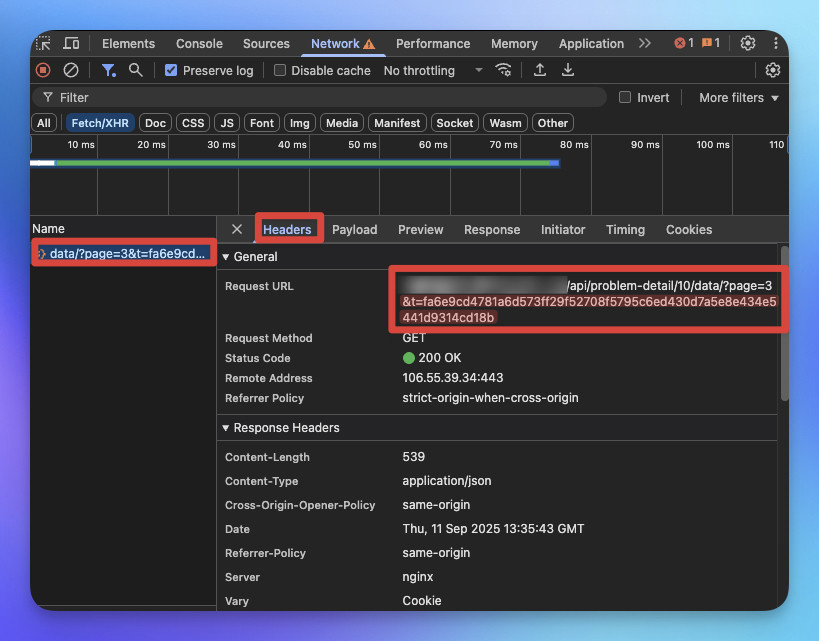Click the nginx server value
The height and width of the screenshot is (641, 819).
(417, 577)
